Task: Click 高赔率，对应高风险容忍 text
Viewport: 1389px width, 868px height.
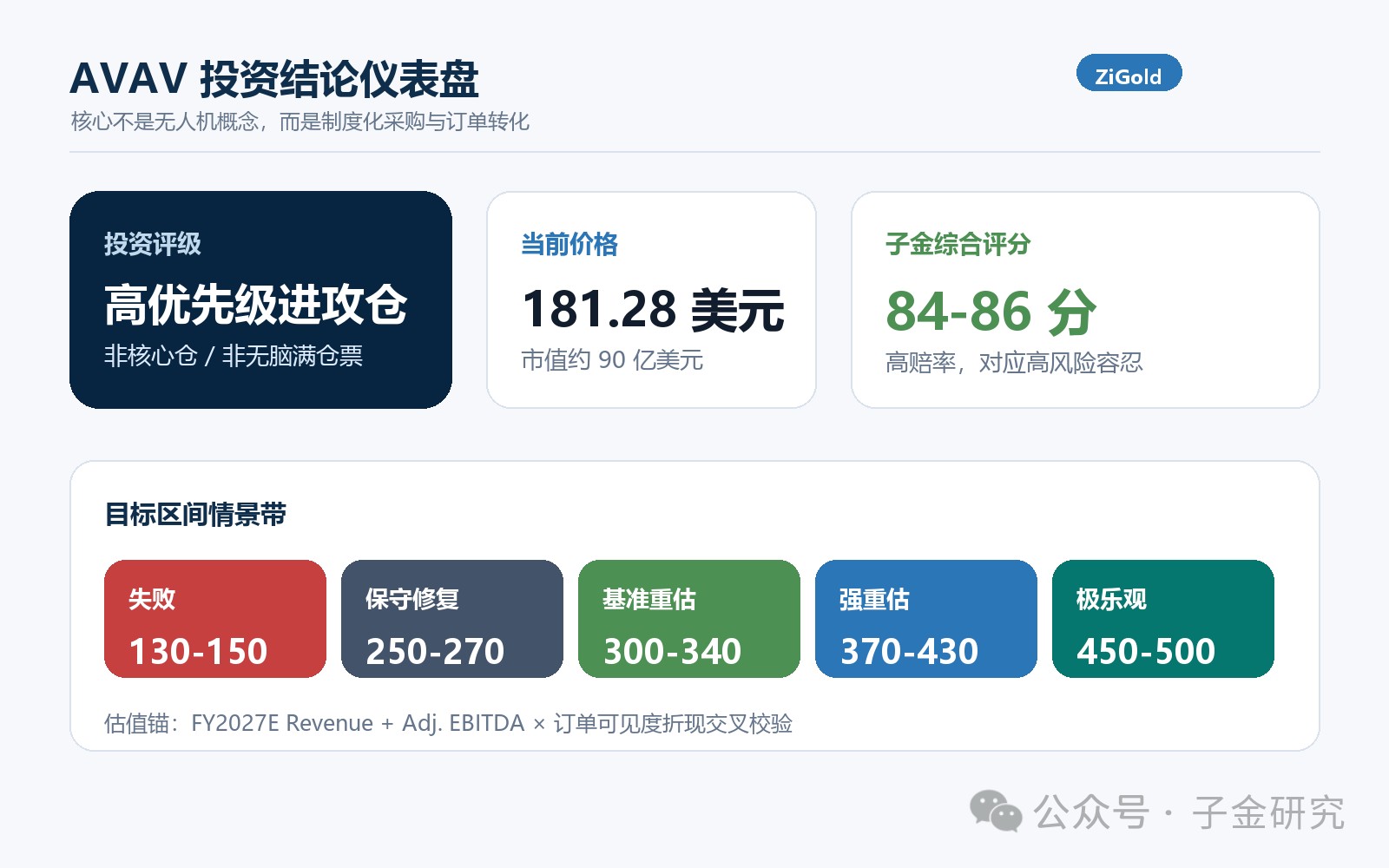Action: [1014, 363]
